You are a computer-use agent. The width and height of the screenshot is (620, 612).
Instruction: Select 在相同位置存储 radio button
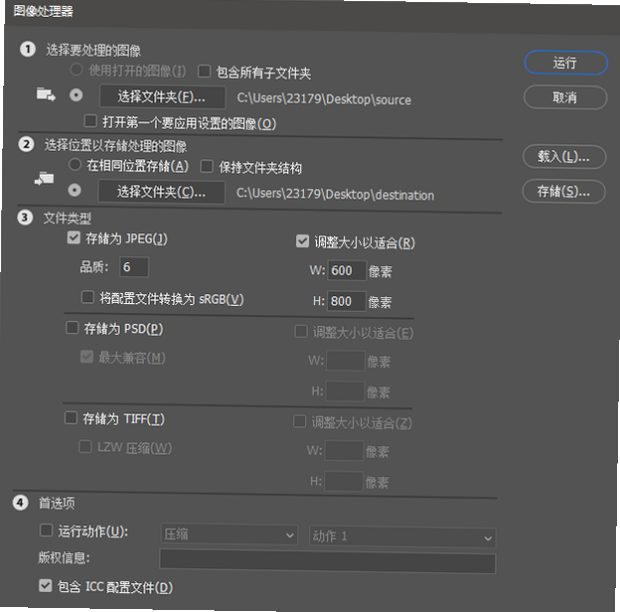pos(75,164)
